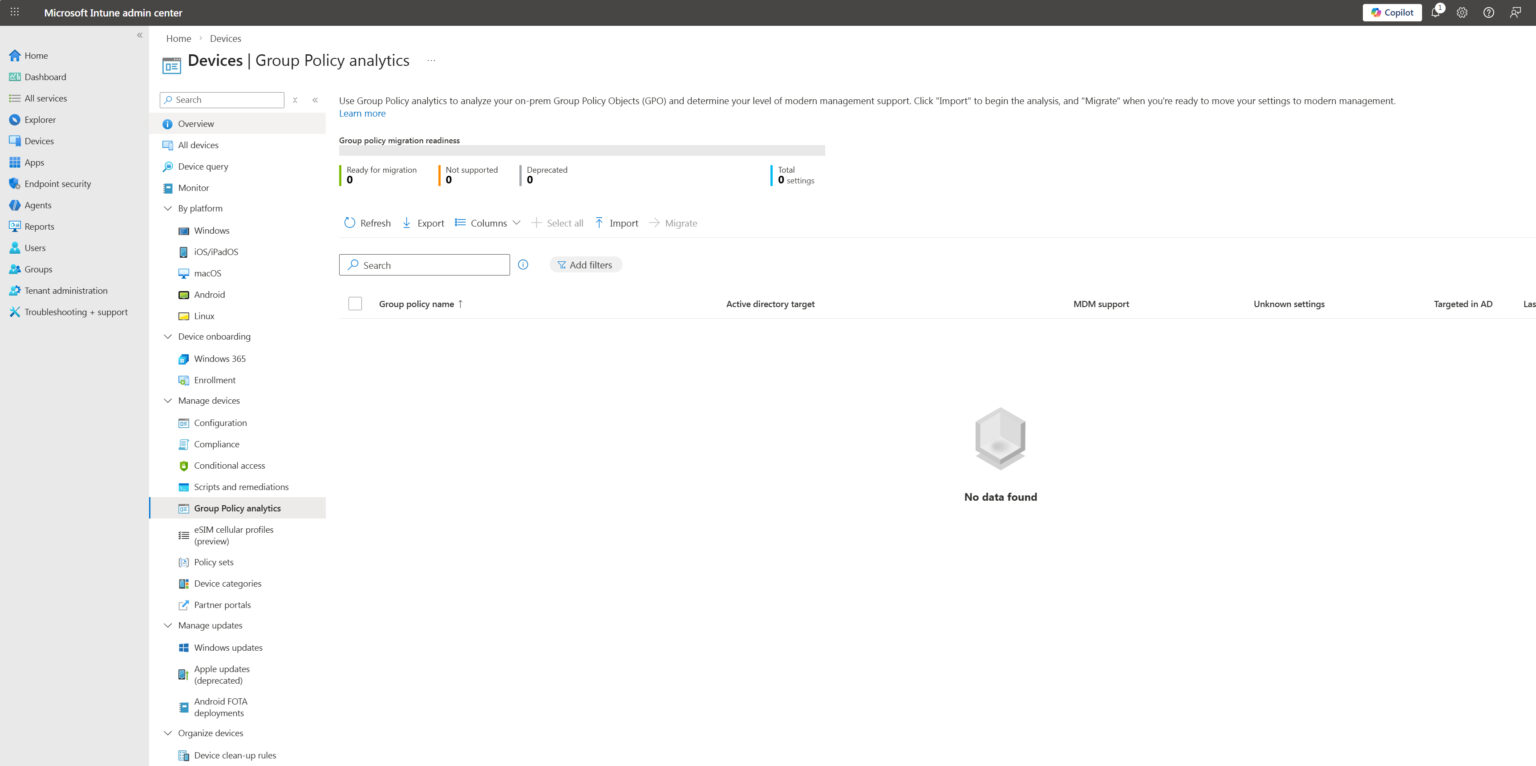1536x766 pixels.
Task: Click the Add filters button
Action: point(586,265)
